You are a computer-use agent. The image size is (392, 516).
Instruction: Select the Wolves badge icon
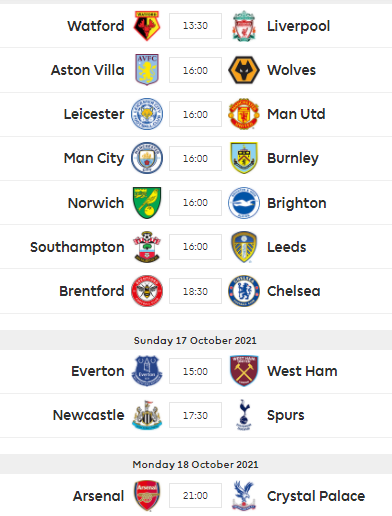[x=244, y=70]
